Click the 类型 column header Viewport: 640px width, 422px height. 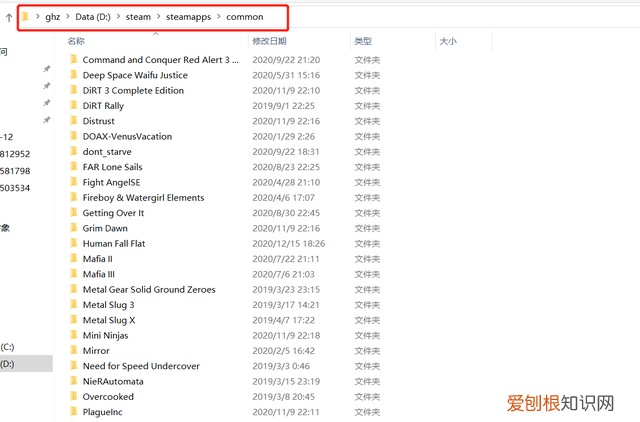[x=363, y=41]
